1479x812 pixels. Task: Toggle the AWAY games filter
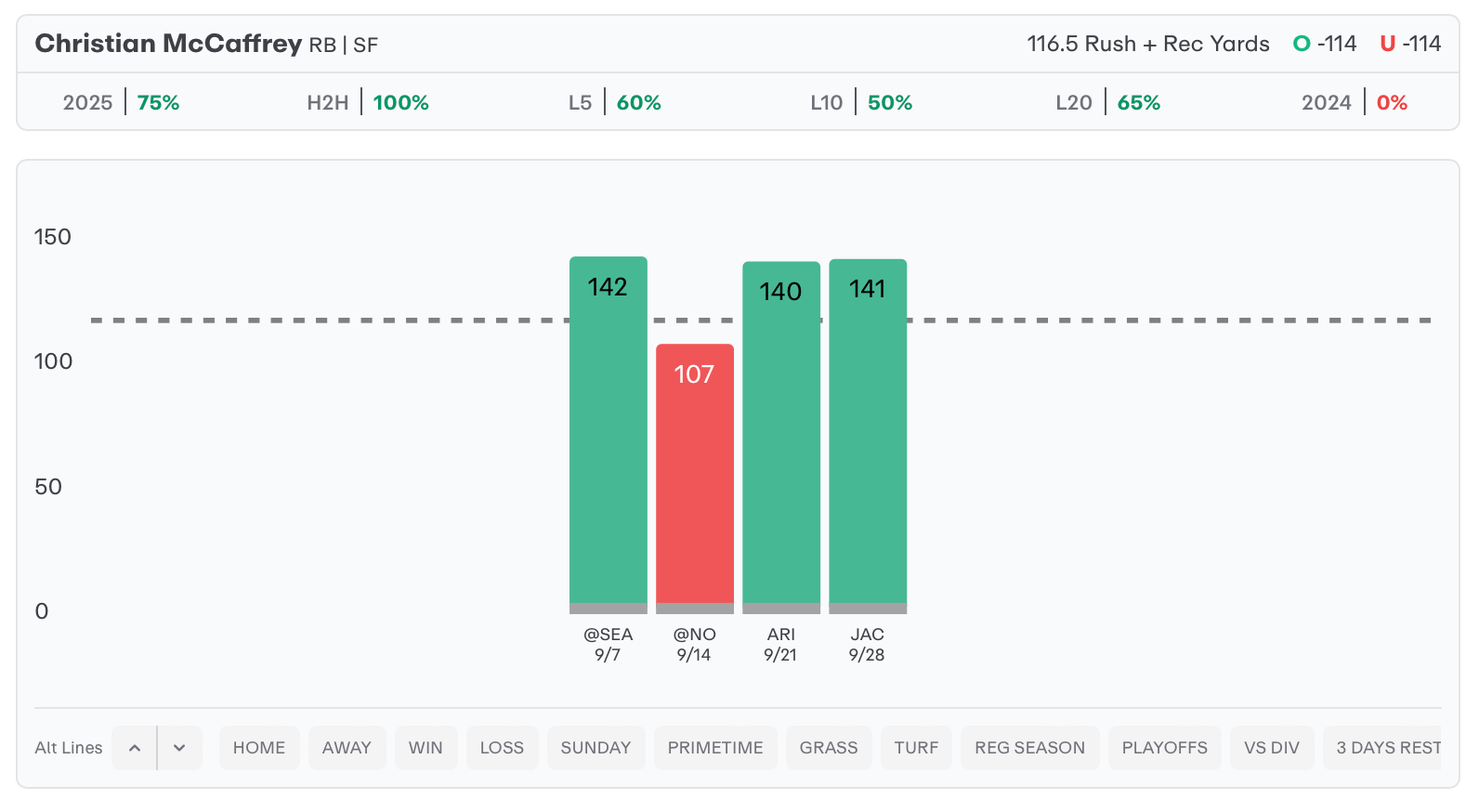(x=347, y=748)
